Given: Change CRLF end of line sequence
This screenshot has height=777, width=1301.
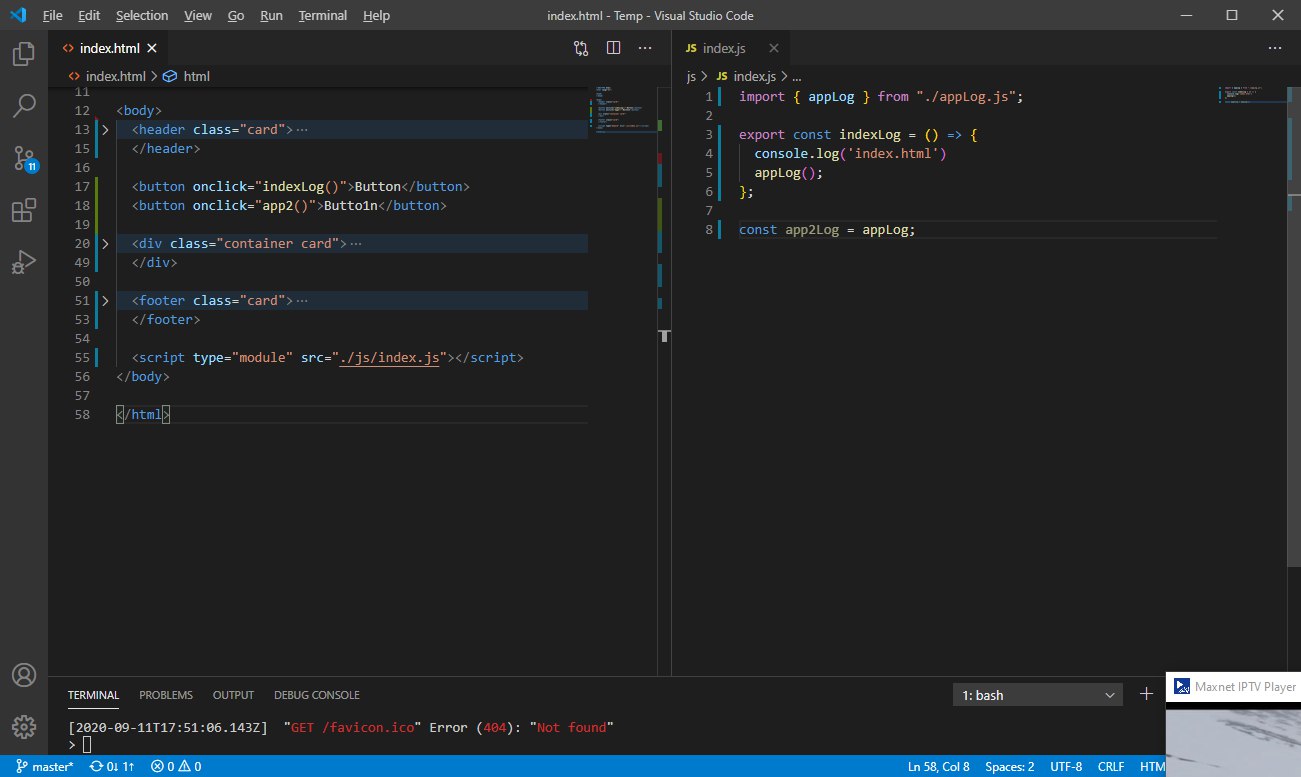Looking at the screenshot, I should coord(1111,767).
